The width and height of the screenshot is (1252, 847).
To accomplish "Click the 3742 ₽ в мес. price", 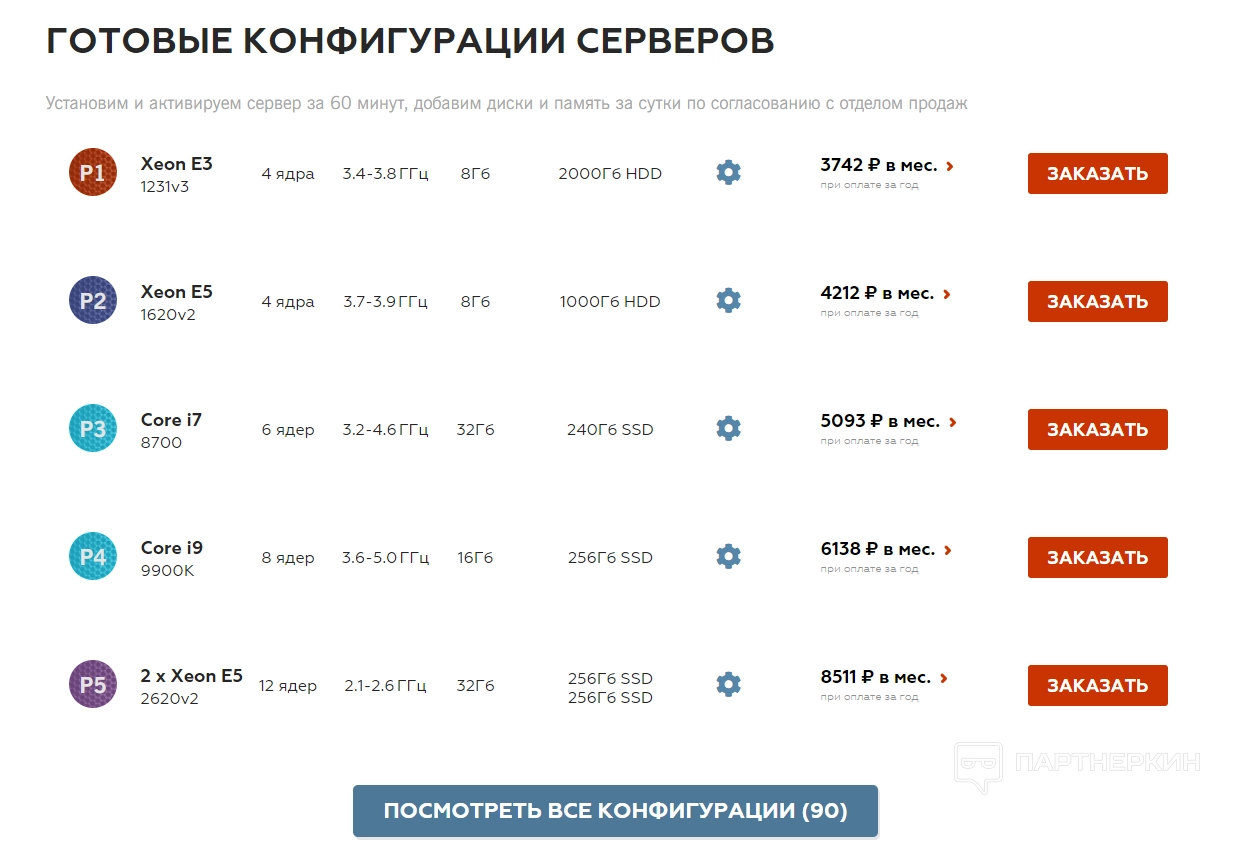I will click(x=880, y=165).
